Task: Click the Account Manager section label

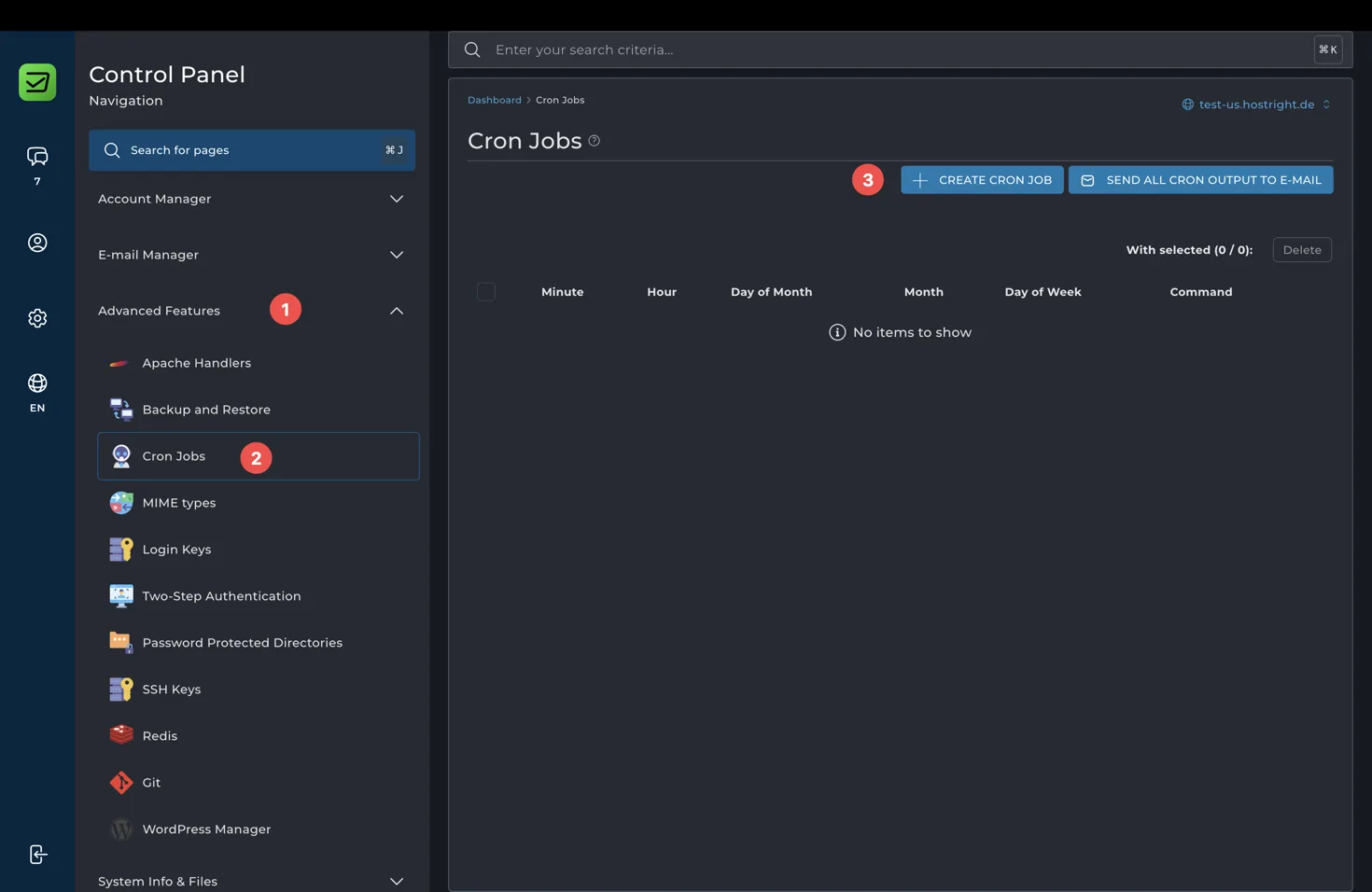Action: 154,199
